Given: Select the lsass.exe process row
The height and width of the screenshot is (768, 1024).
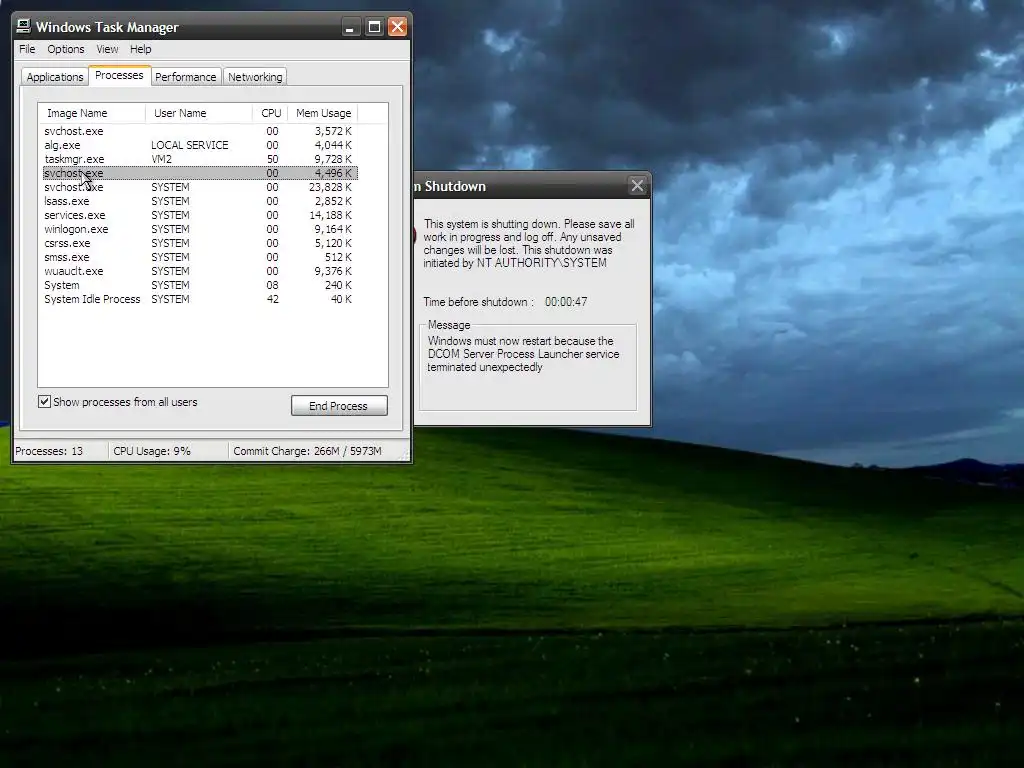Looking at the screenshot, I should [x=200, y=201].
